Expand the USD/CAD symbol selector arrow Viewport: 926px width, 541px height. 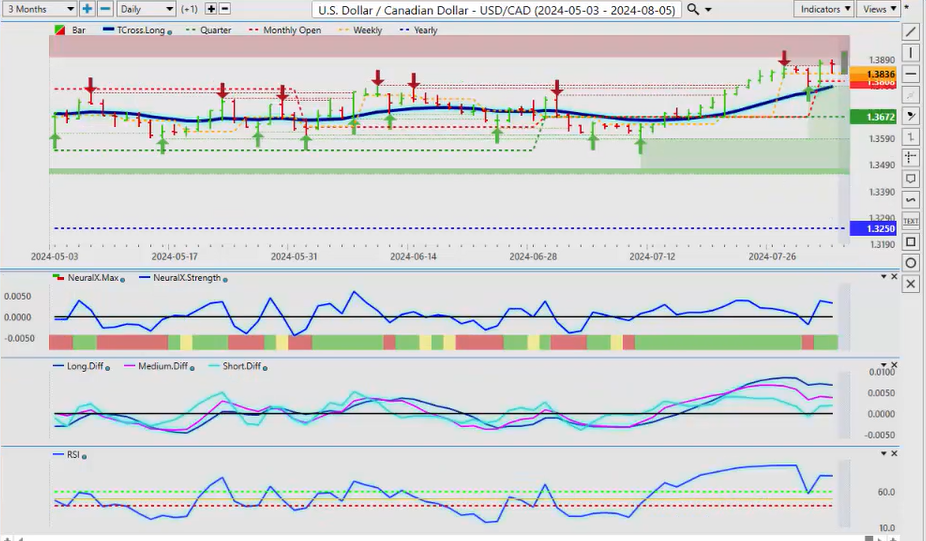tap(709, 10)
